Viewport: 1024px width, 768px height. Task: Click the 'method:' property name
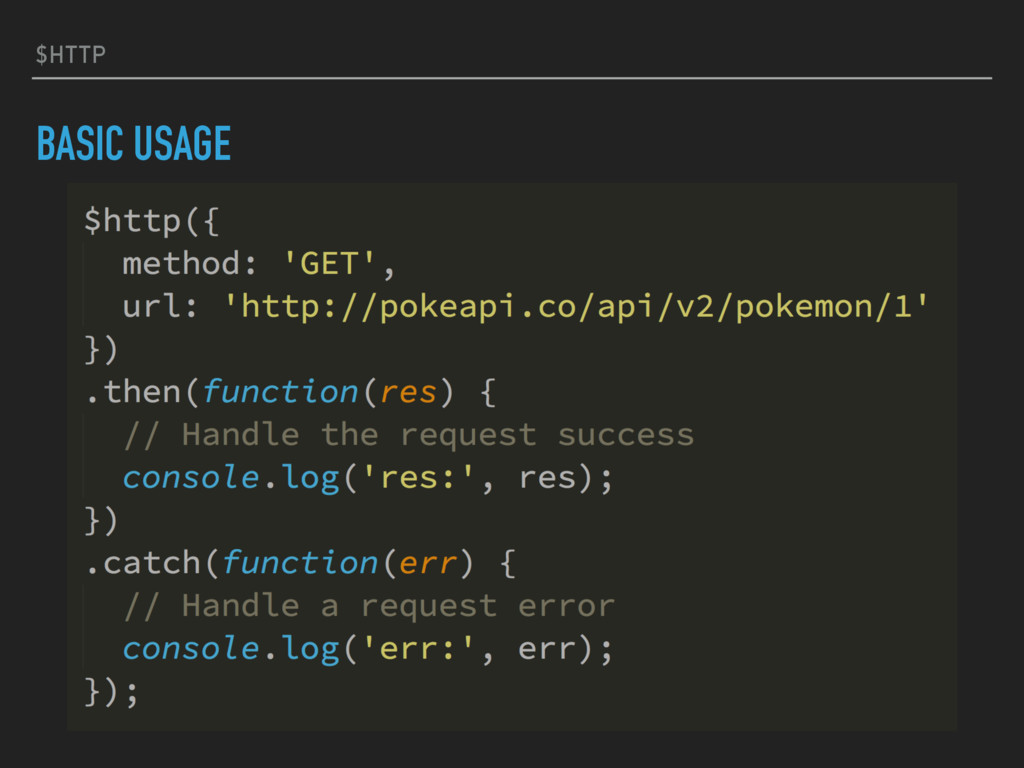pos(189,264)
